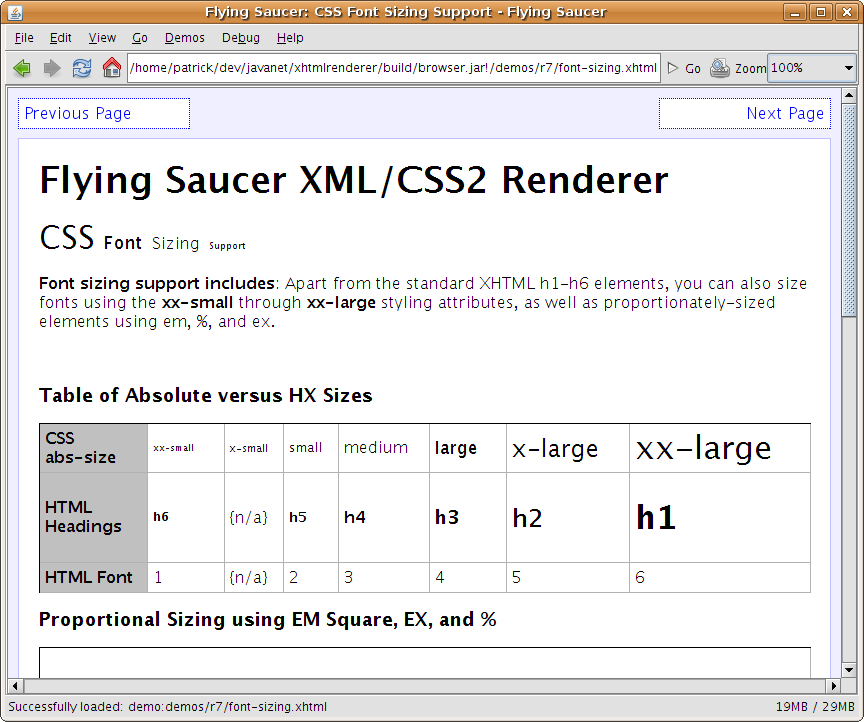The height and width of the screenshot is (722, 864).
Task: Click the HTML Font cell with value 4
Action: (468, 578)
